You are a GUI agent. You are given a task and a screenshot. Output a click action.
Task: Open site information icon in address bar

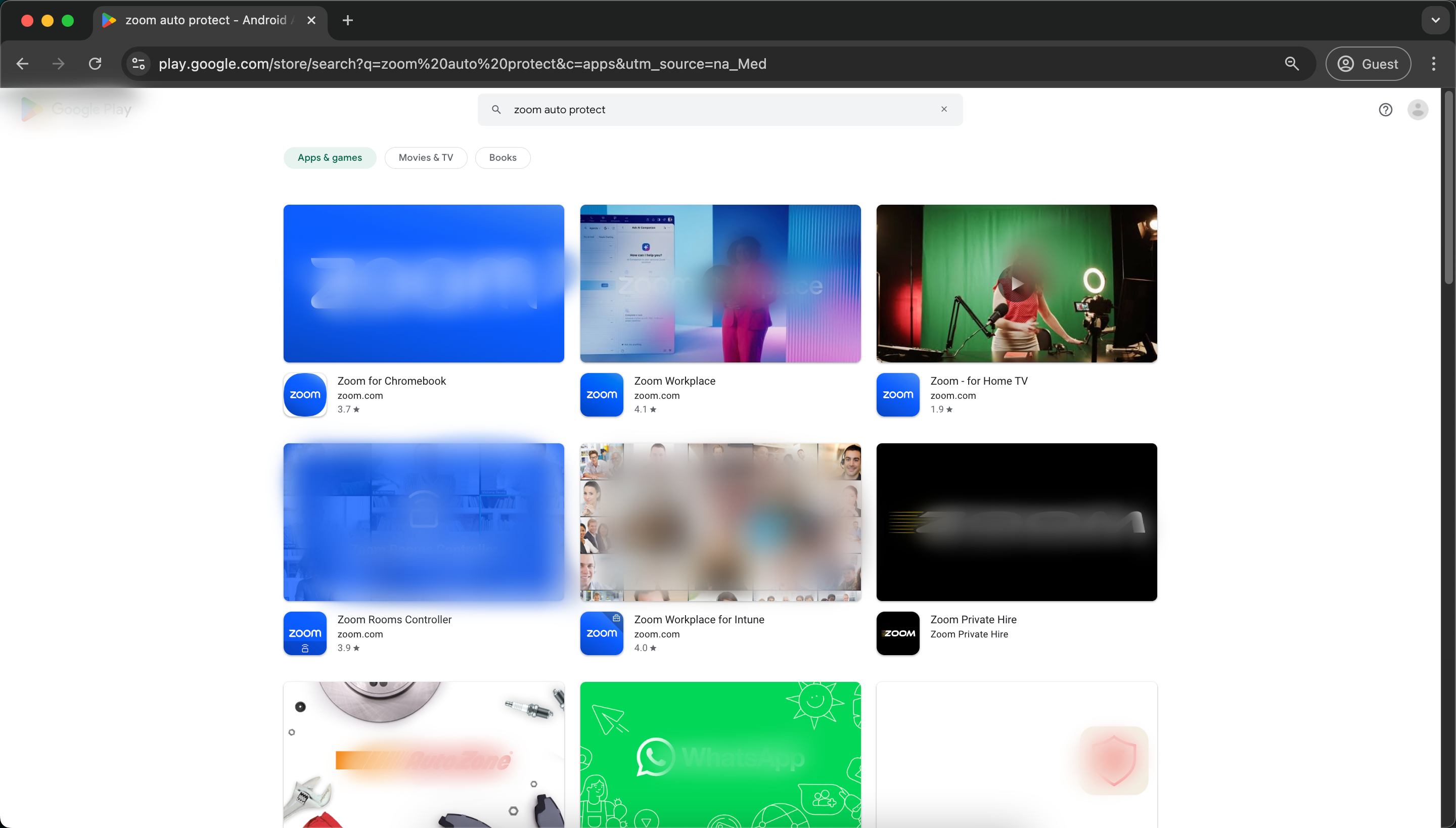coord(138,64)
